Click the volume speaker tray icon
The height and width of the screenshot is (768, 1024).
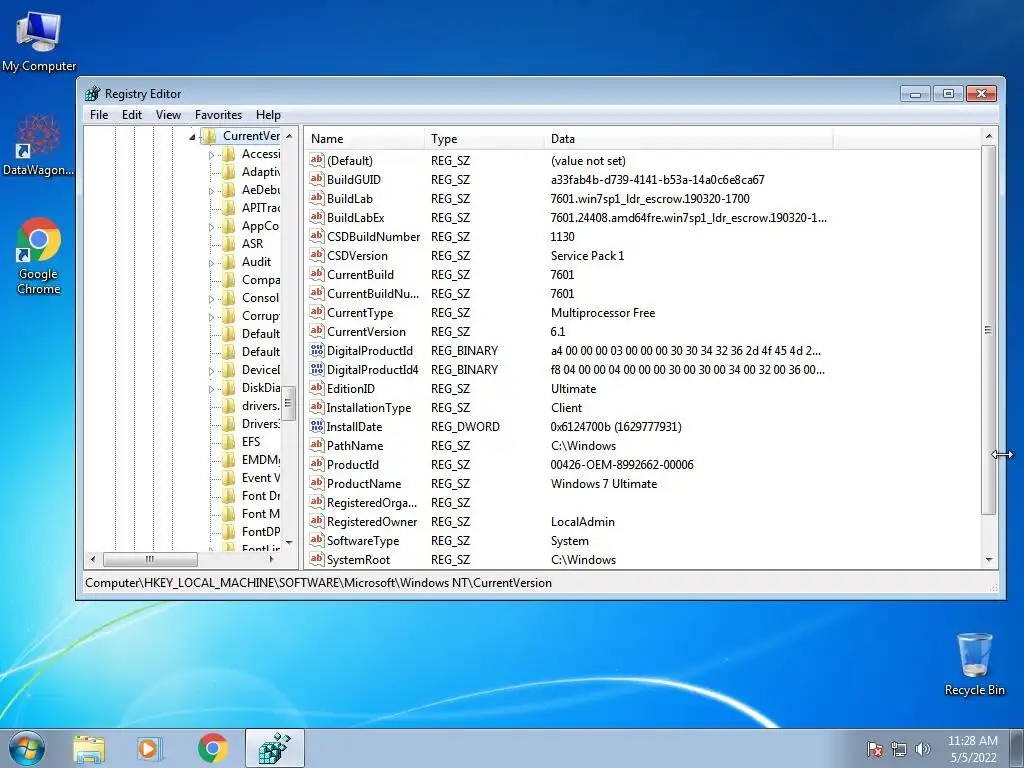click(x=923, y=749)
